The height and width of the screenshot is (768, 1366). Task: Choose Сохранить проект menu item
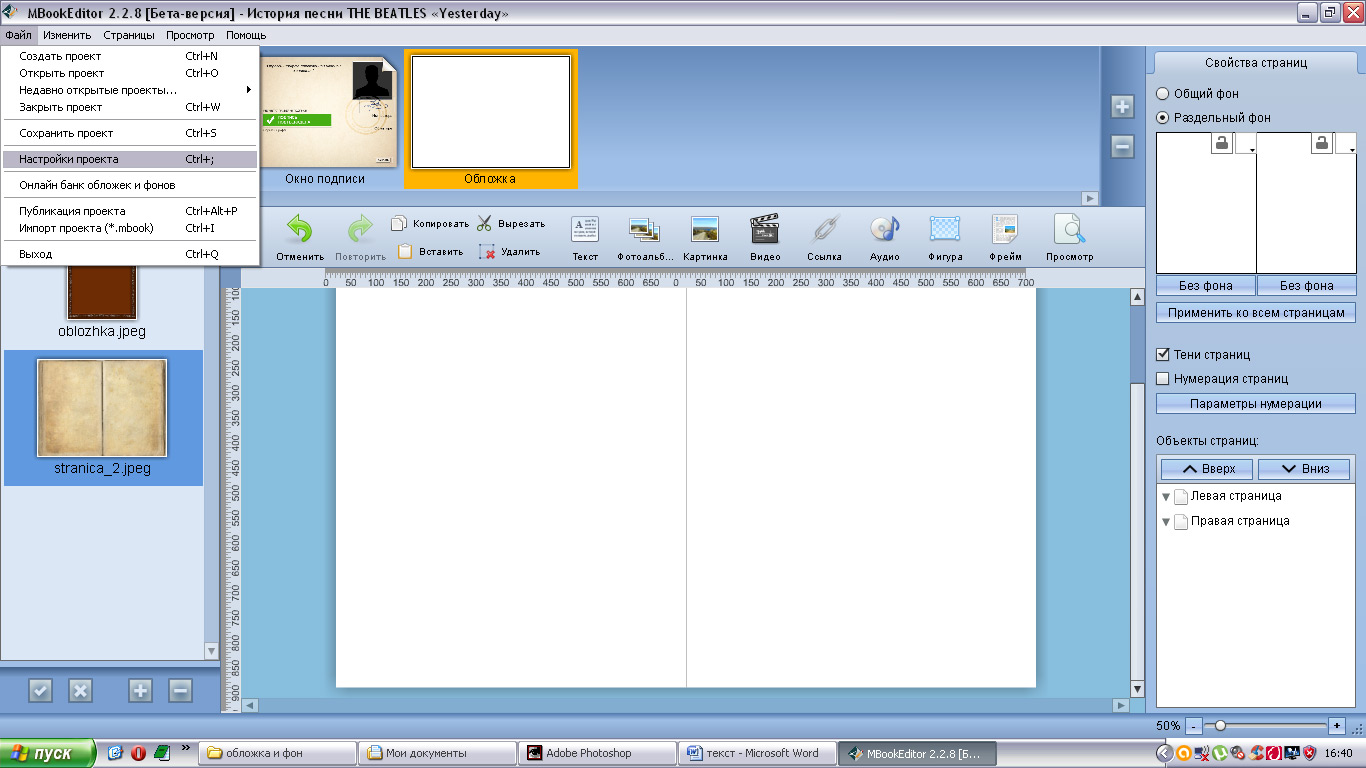pos(130,133)
